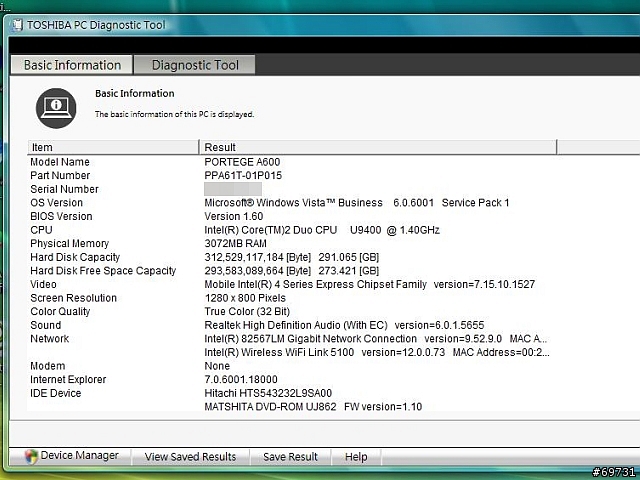The image size is (640, 480).
Task: Select the Color Quality row label
Action: (x=60, y=312)
